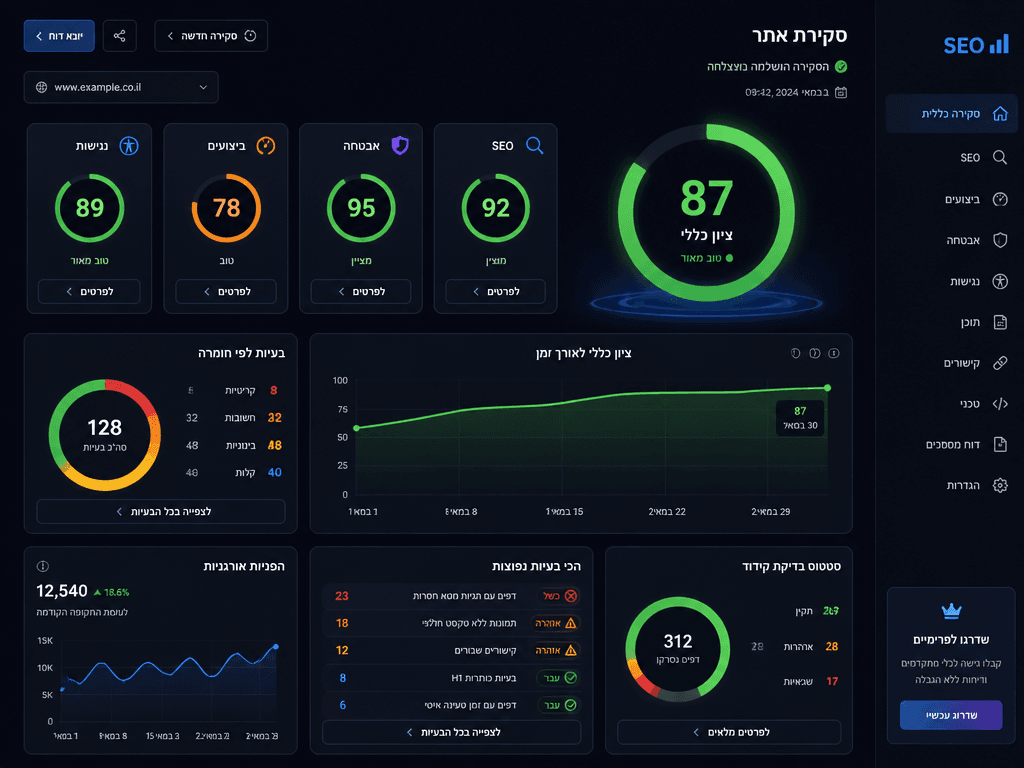Select נגישות in the sidebar
The width and height of the screenshot is (1024, 768).
click(x=965, y=281)
